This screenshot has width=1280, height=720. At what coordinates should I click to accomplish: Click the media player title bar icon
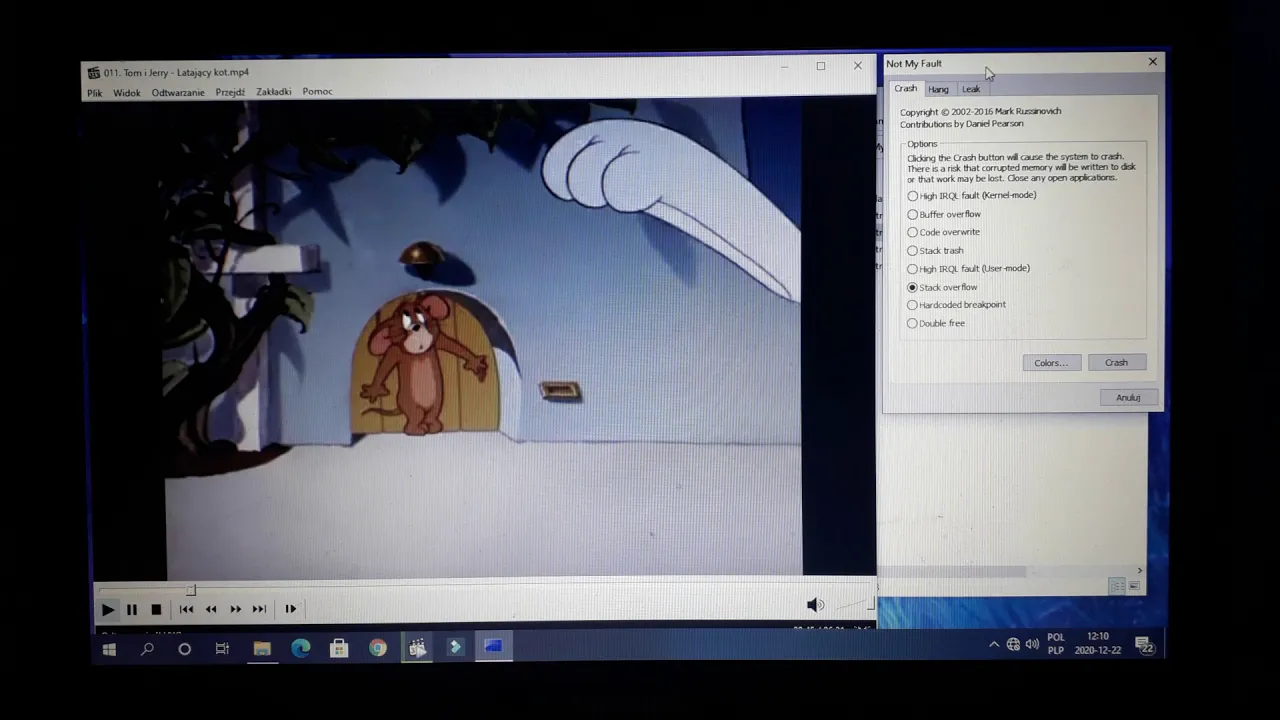94,73
